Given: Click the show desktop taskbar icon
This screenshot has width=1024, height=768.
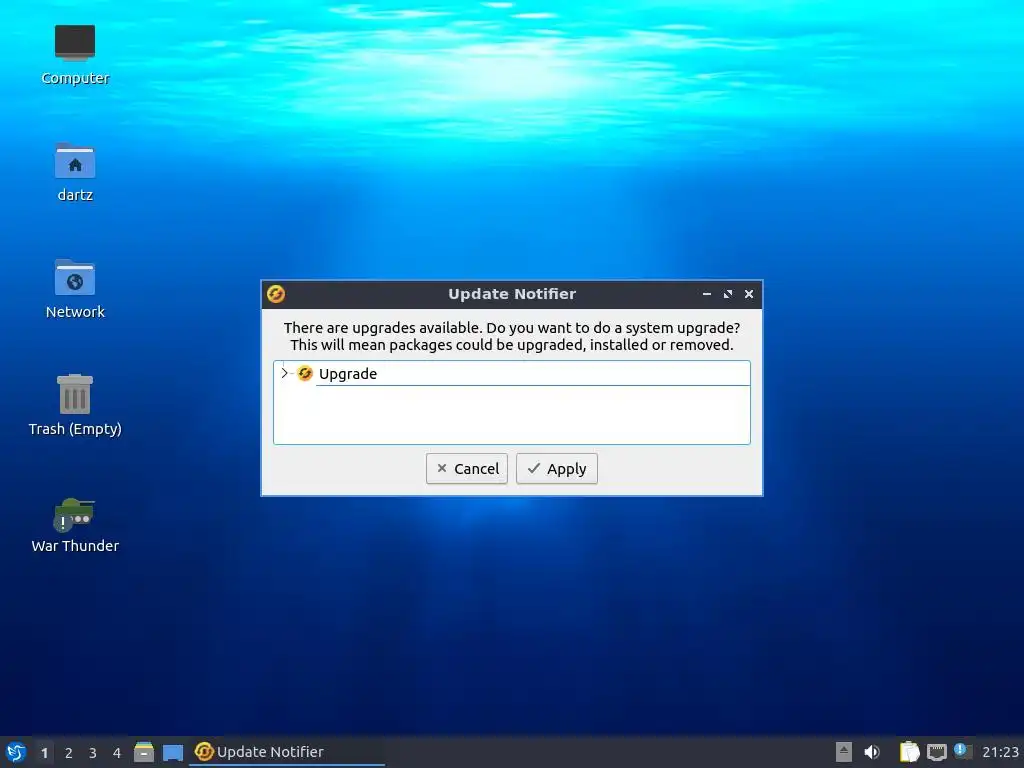Looking at the screenshot, I should pos(173,752).
